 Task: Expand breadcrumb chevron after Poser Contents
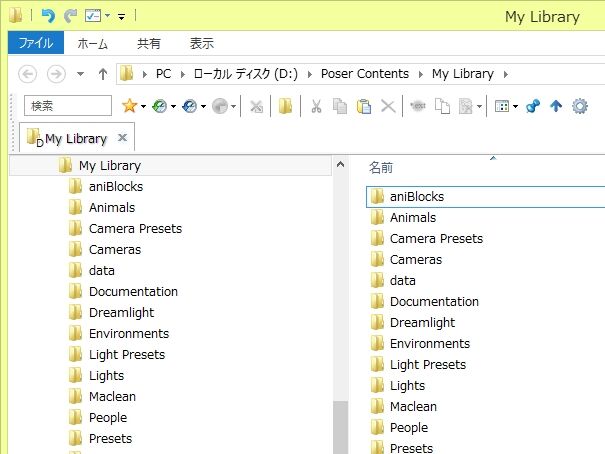coord(421,74)
